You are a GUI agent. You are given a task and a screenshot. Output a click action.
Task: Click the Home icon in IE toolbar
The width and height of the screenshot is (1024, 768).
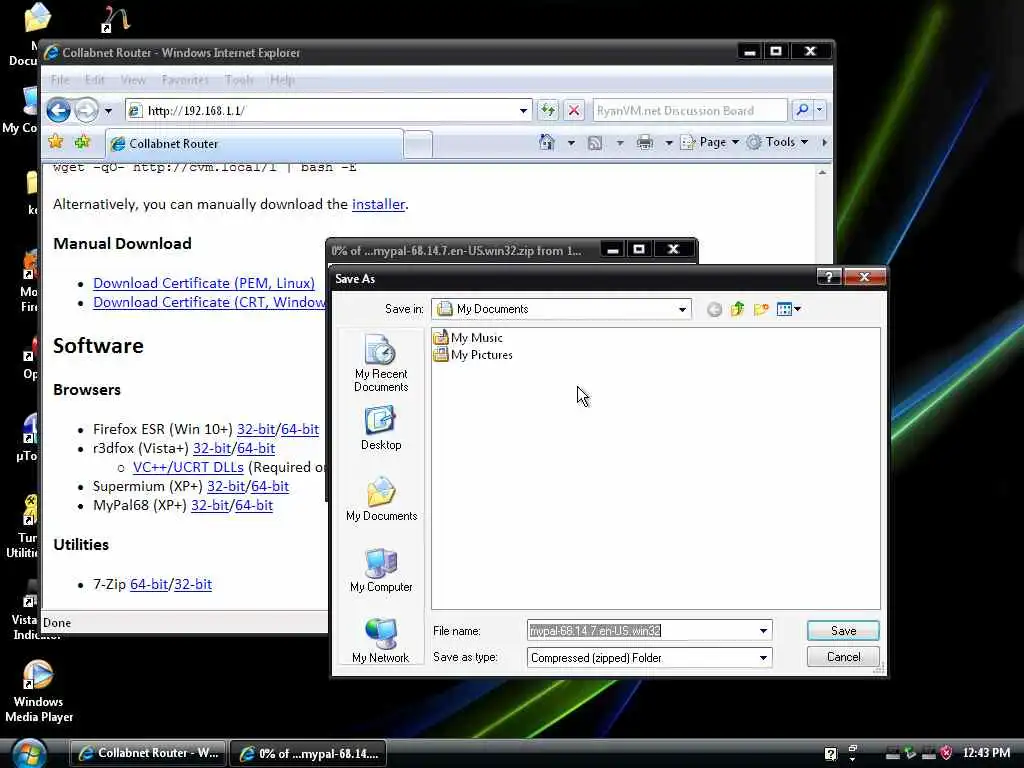tap(547, 142)
